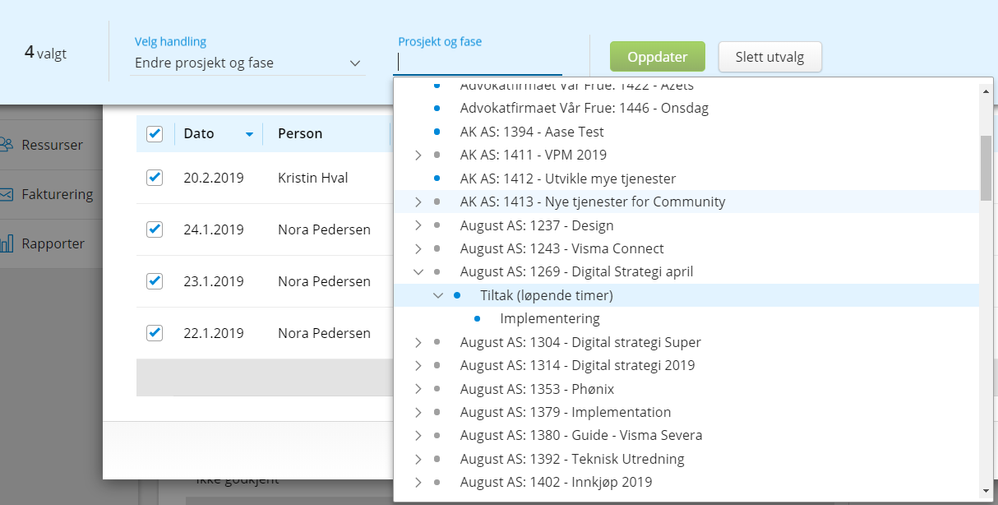Screen dimensions: 998x505
Task: Click the Slett utvalg button
Action: [770, 57]
